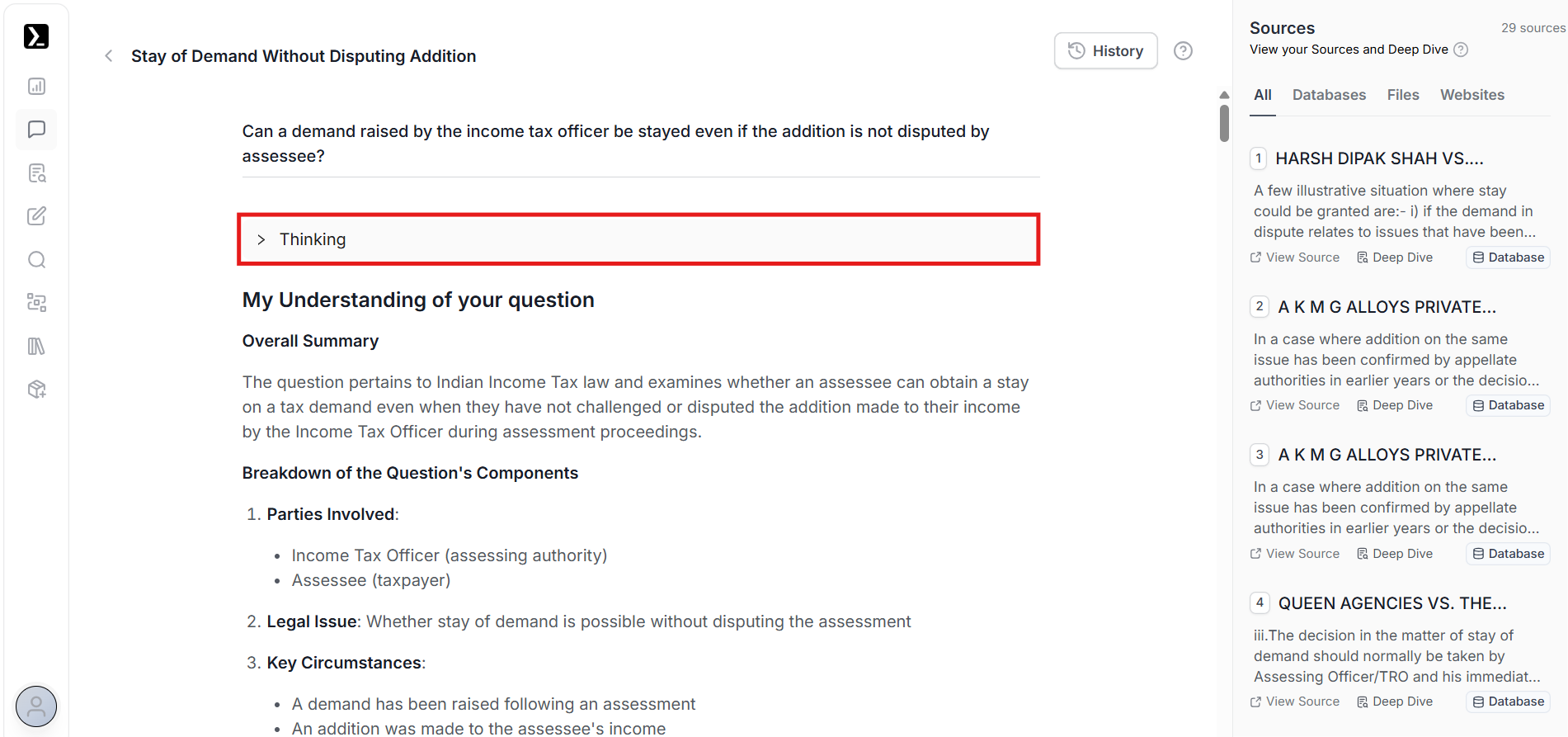Click the Sources info question icon
1568x737 pixels.
click(x=1461, y=50)
